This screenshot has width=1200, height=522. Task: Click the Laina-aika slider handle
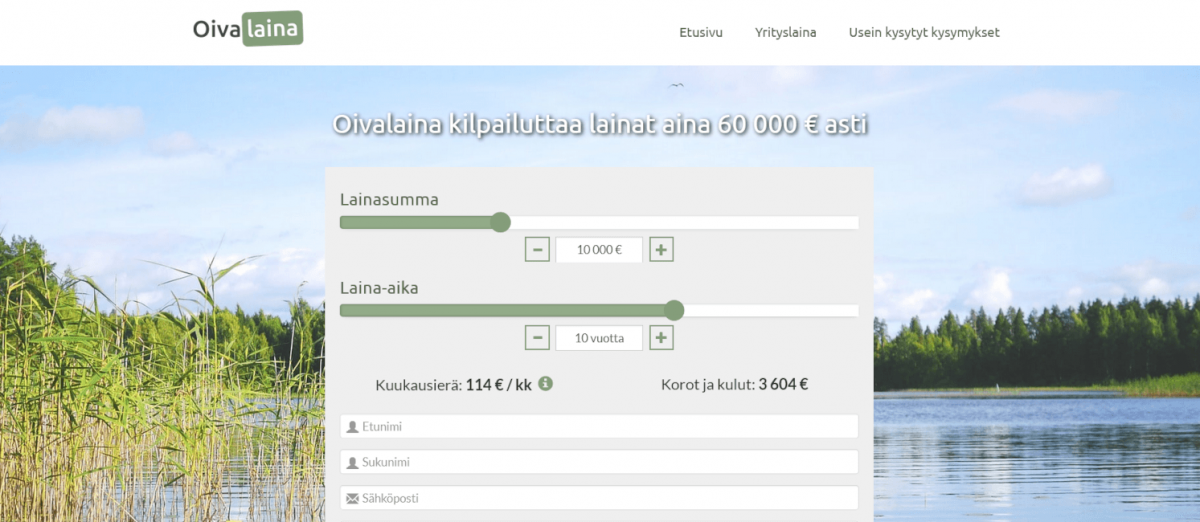674,310
